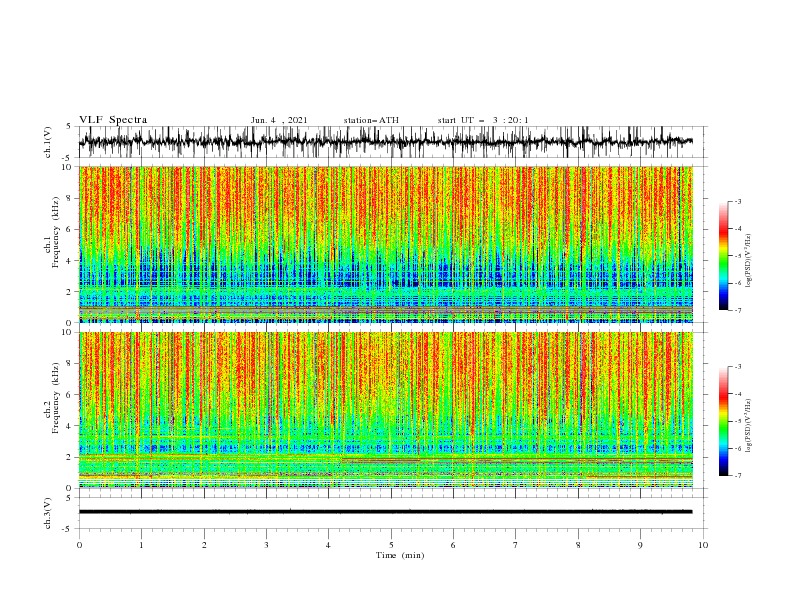Screen dimensions: 792x612
Task: Click the "-7" label on ch.1 colorbar
Action: 738,310
